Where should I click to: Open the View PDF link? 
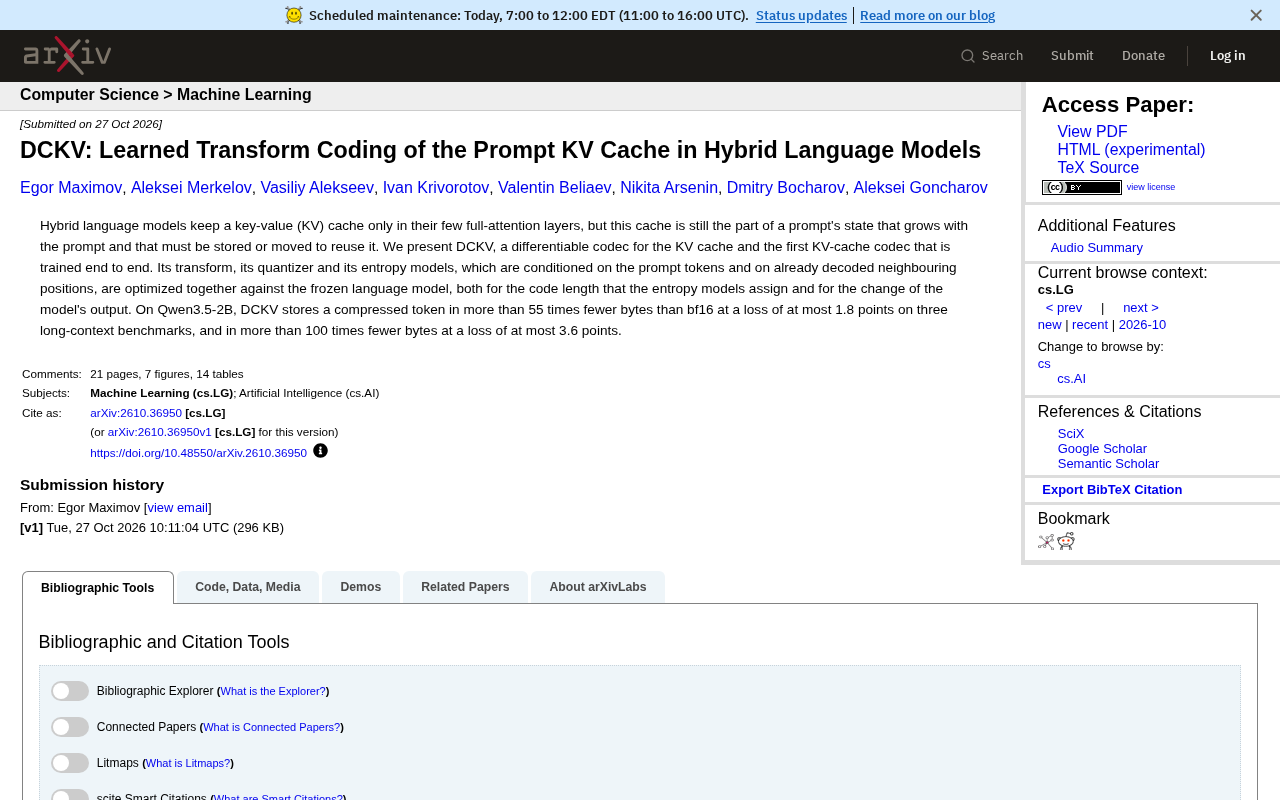click(x=1092, y=132)
